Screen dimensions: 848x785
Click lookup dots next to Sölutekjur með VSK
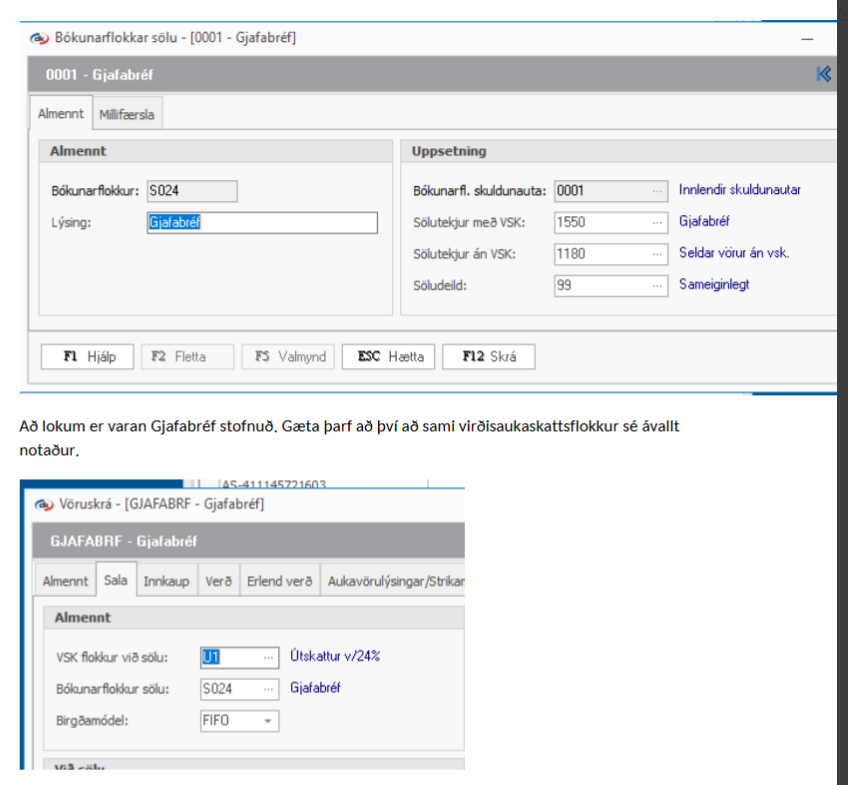[x=657, y=222]
